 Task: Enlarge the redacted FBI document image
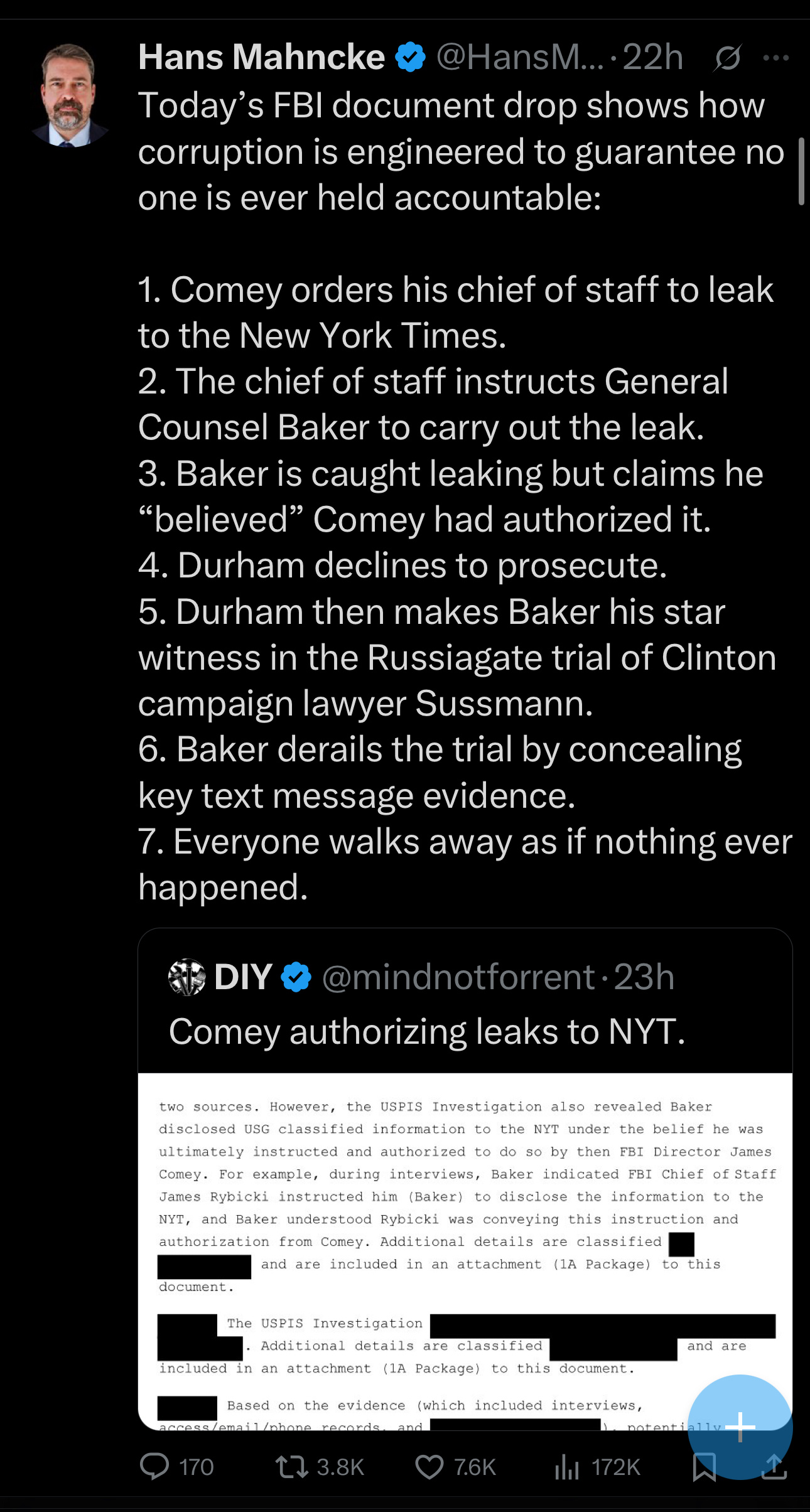(x=465, y=1252)
